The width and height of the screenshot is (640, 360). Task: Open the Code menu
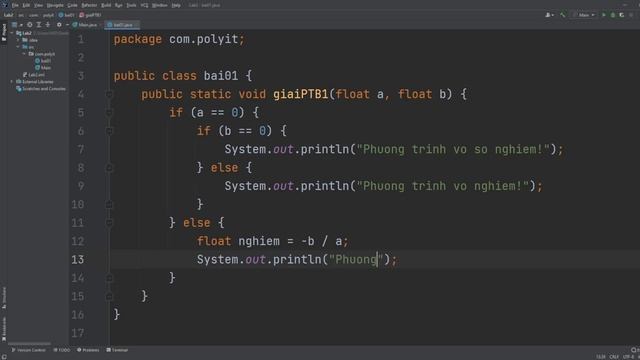tap(72, 5)
